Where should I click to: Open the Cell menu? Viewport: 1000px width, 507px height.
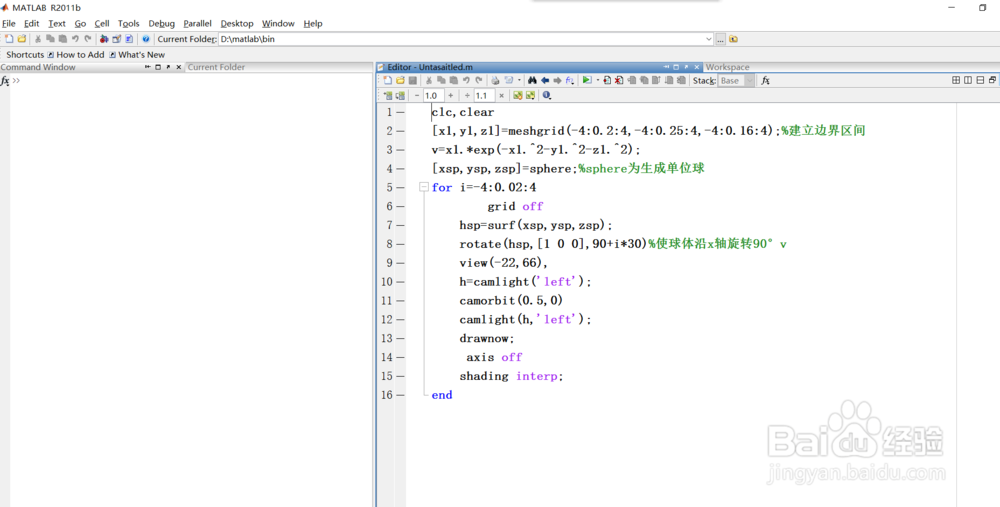(102, 24)
